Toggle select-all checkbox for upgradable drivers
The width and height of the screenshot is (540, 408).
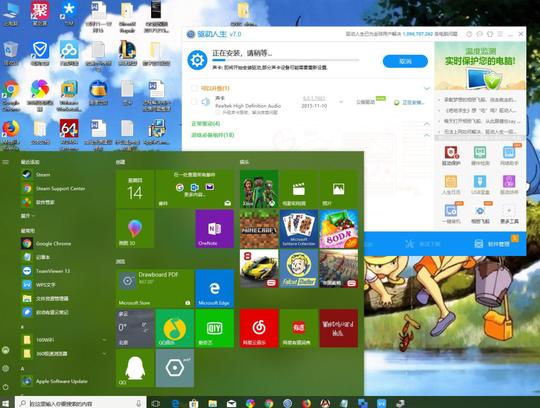[x=194, y=88]
